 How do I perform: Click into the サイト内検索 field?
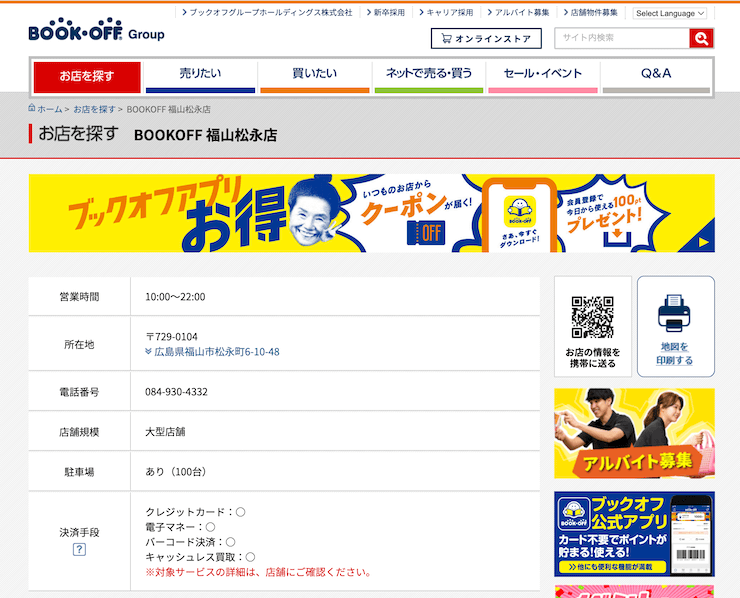[622, 38]
